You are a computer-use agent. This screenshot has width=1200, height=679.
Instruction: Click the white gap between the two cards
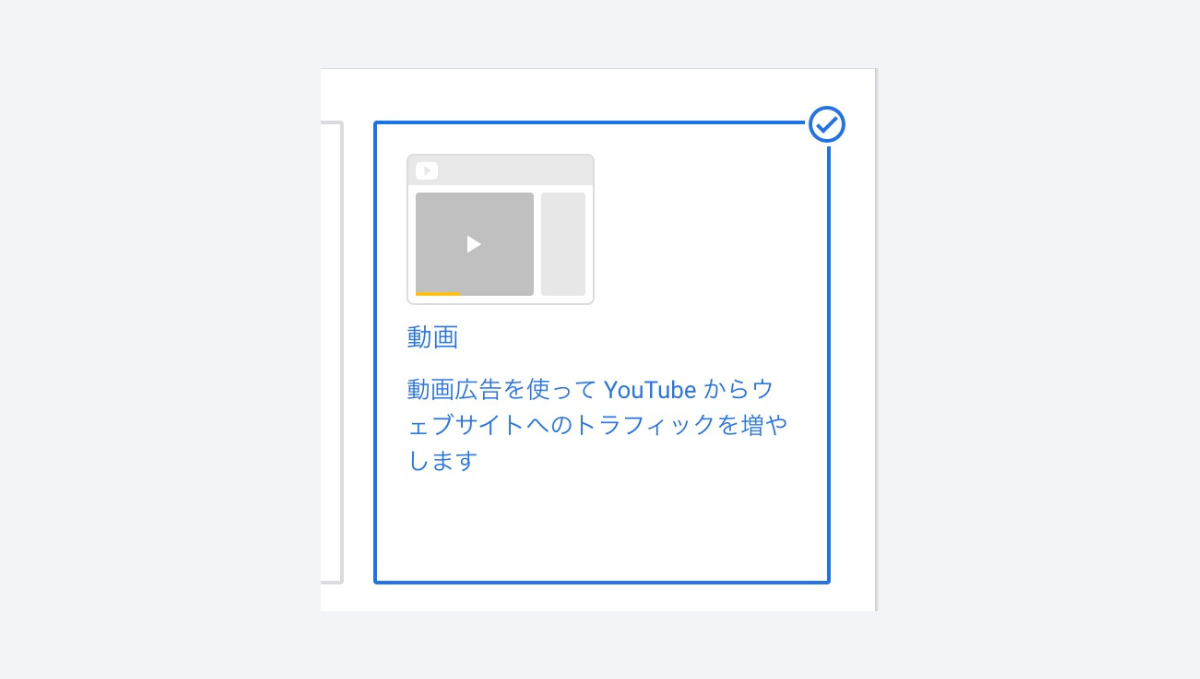pos(359,352)
